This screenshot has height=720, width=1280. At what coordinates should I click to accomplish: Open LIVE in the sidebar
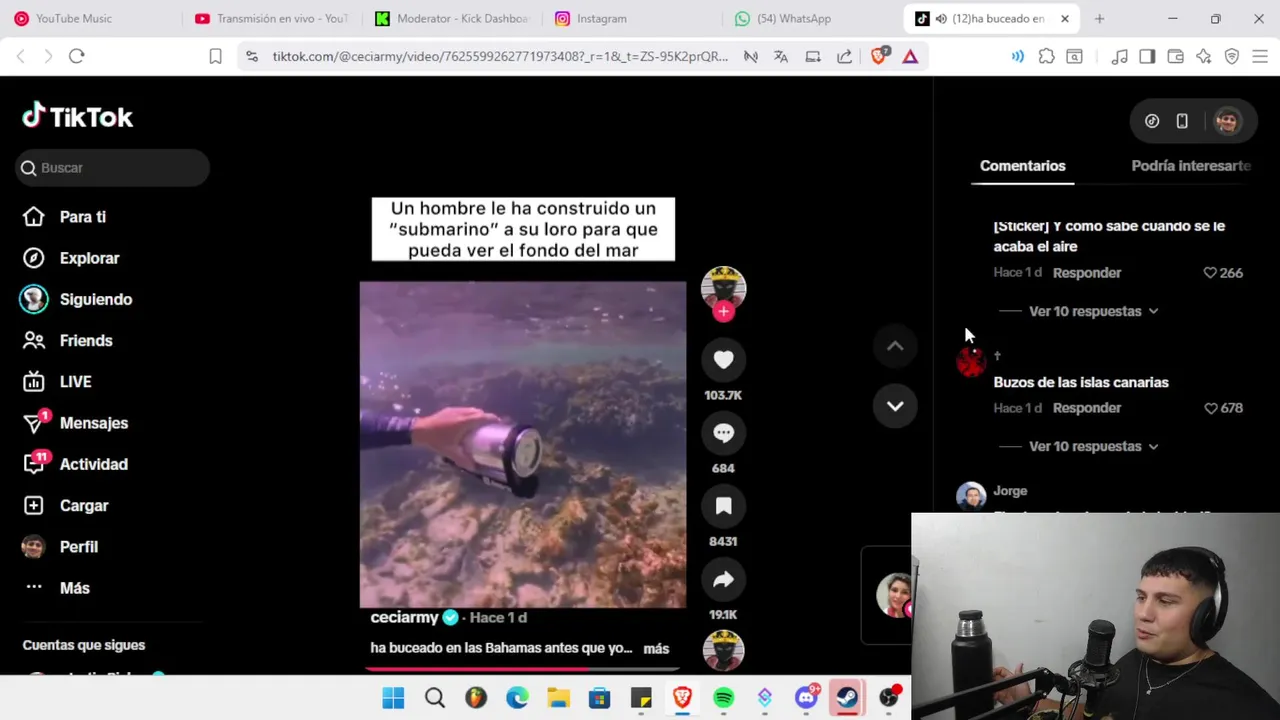75,382
